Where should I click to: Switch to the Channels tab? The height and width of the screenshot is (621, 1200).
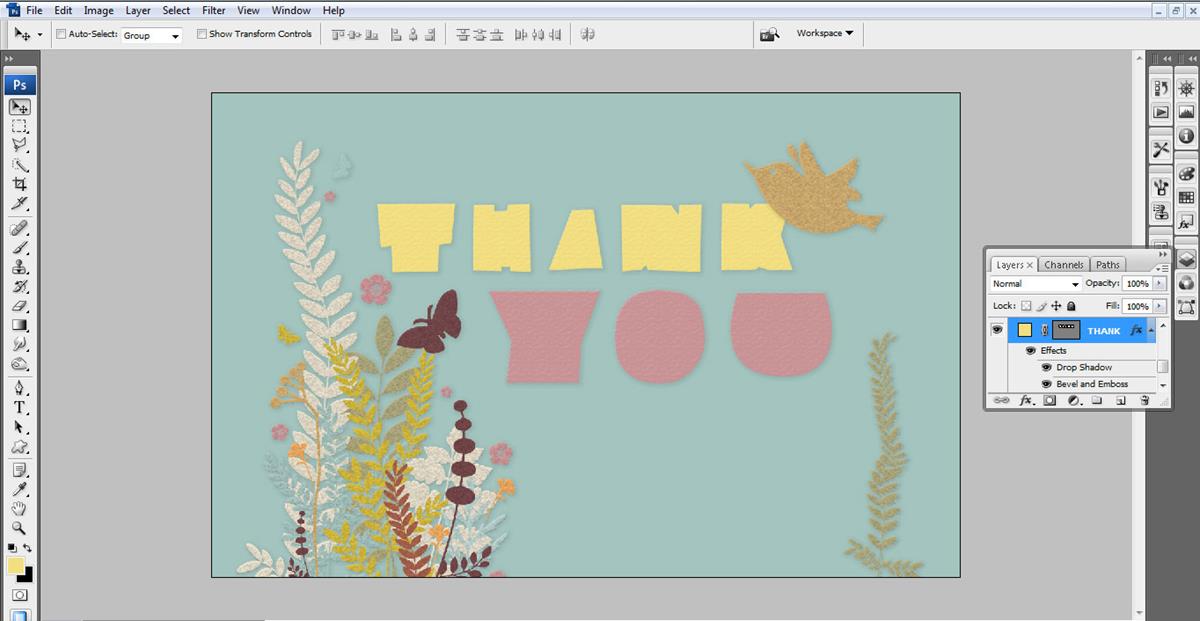pos(1064,265)
